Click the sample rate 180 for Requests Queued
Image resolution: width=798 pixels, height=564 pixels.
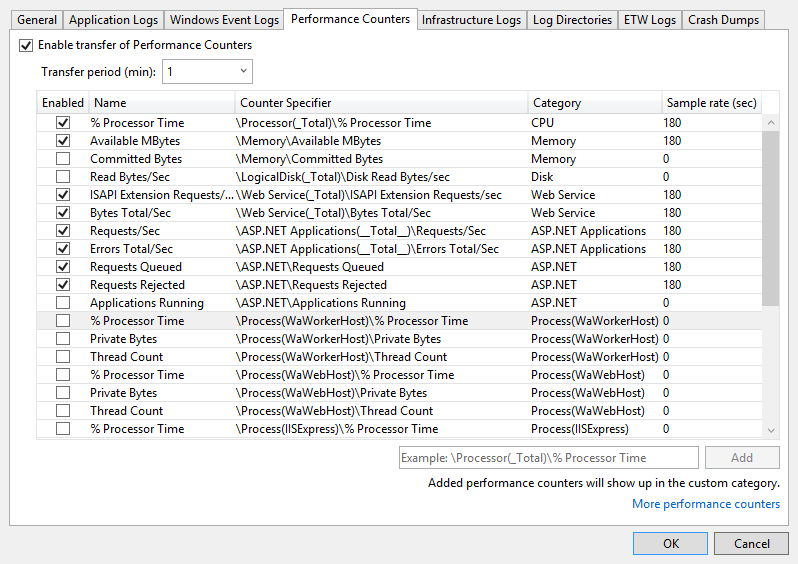pyautogui.click(x=672, y=267)
